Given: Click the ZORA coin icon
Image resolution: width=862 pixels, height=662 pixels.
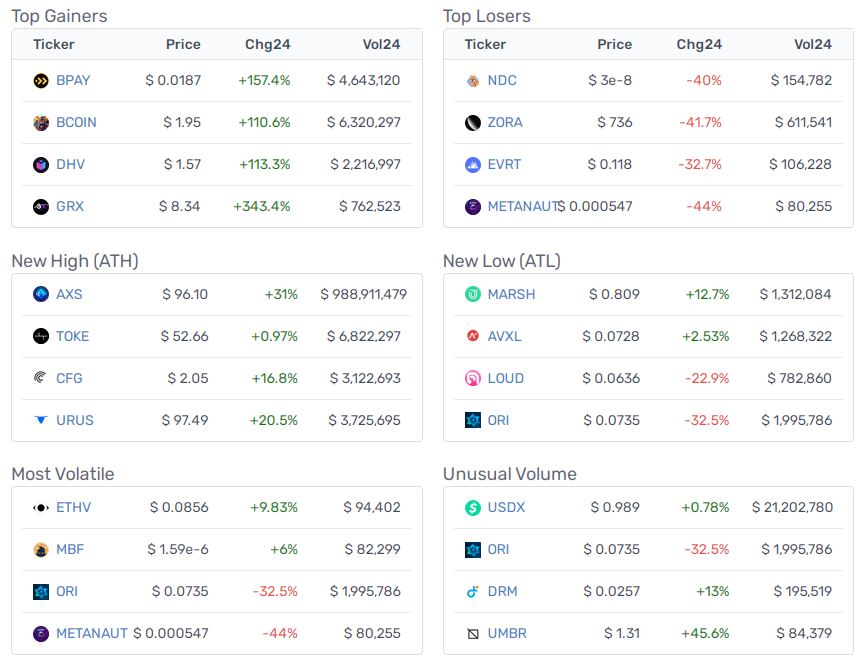Looking at the screenshot, I should [x=473, y=123].
